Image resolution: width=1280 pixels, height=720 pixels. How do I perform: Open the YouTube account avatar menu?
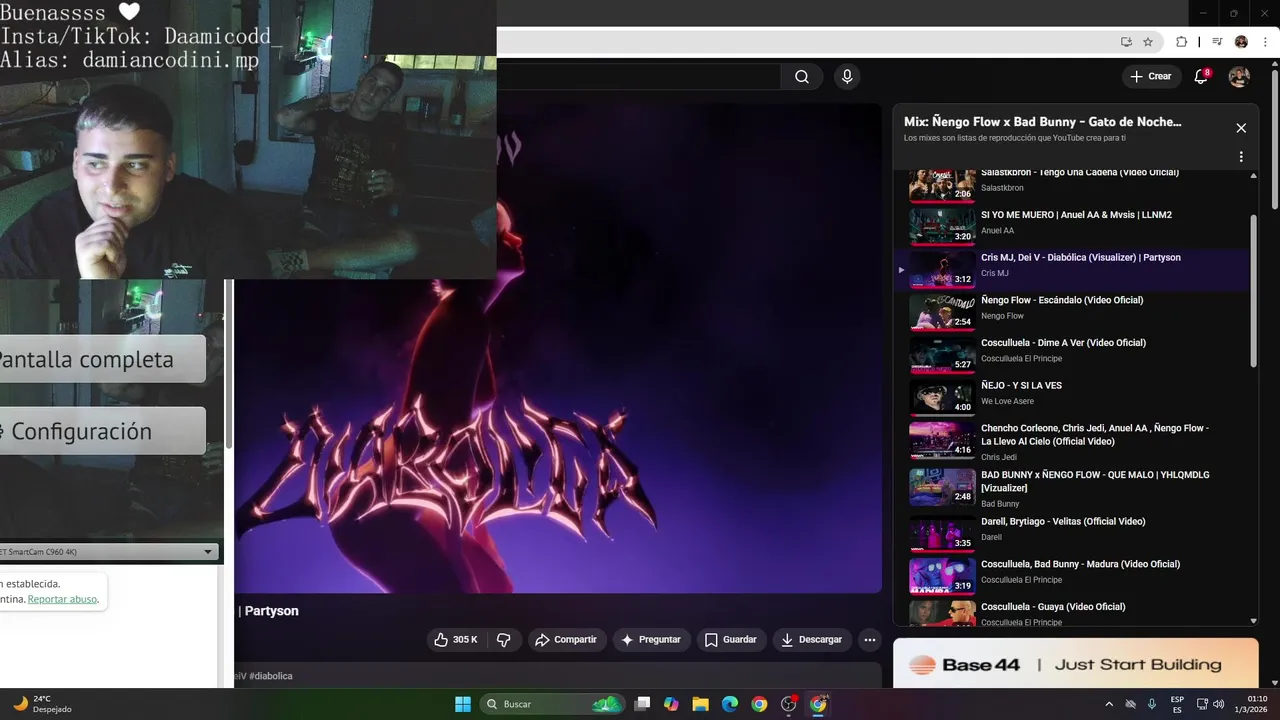pyautogui.click(x=1239, y=77)
